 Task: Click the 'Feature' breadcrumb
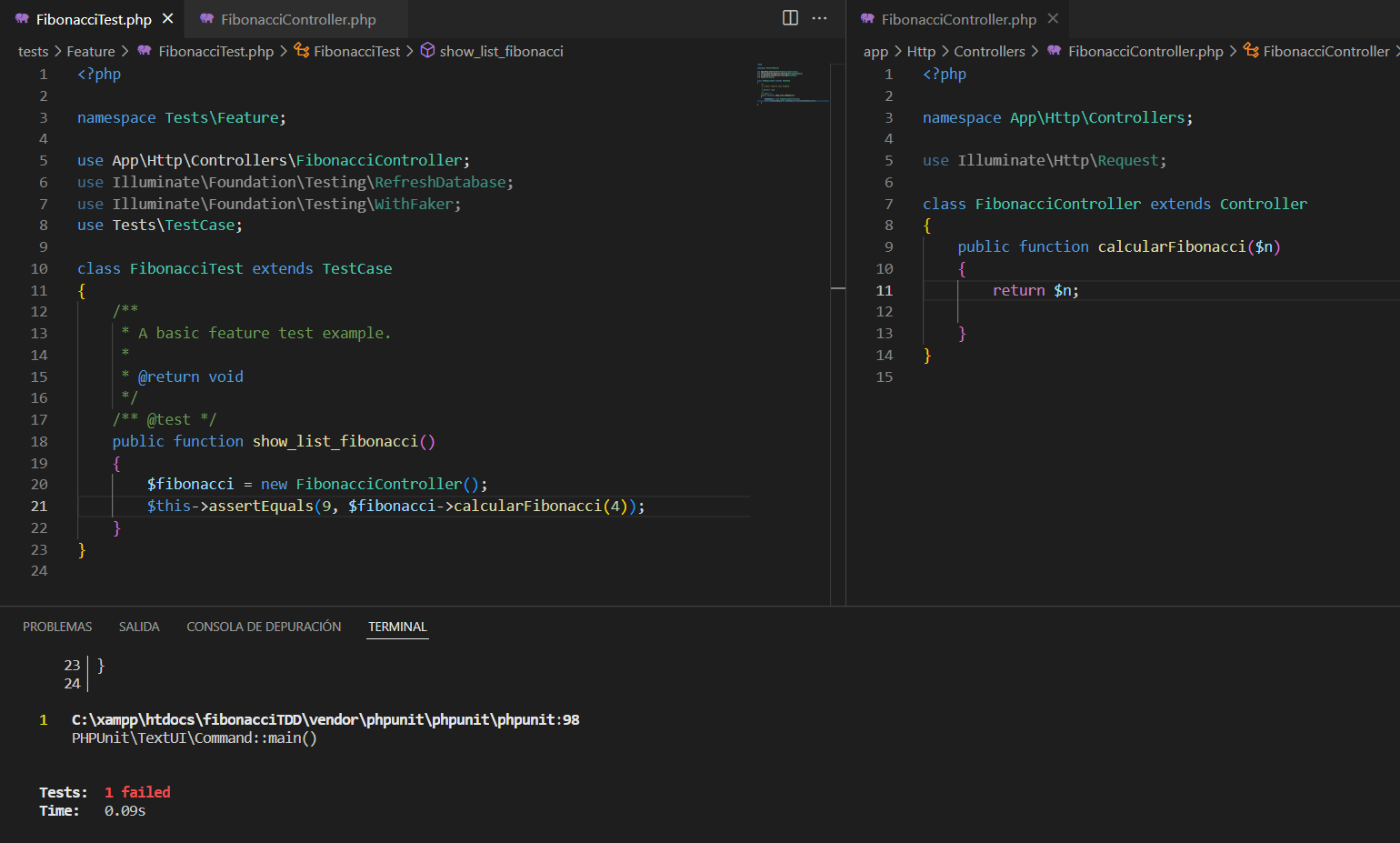click(x=91, y=52)
